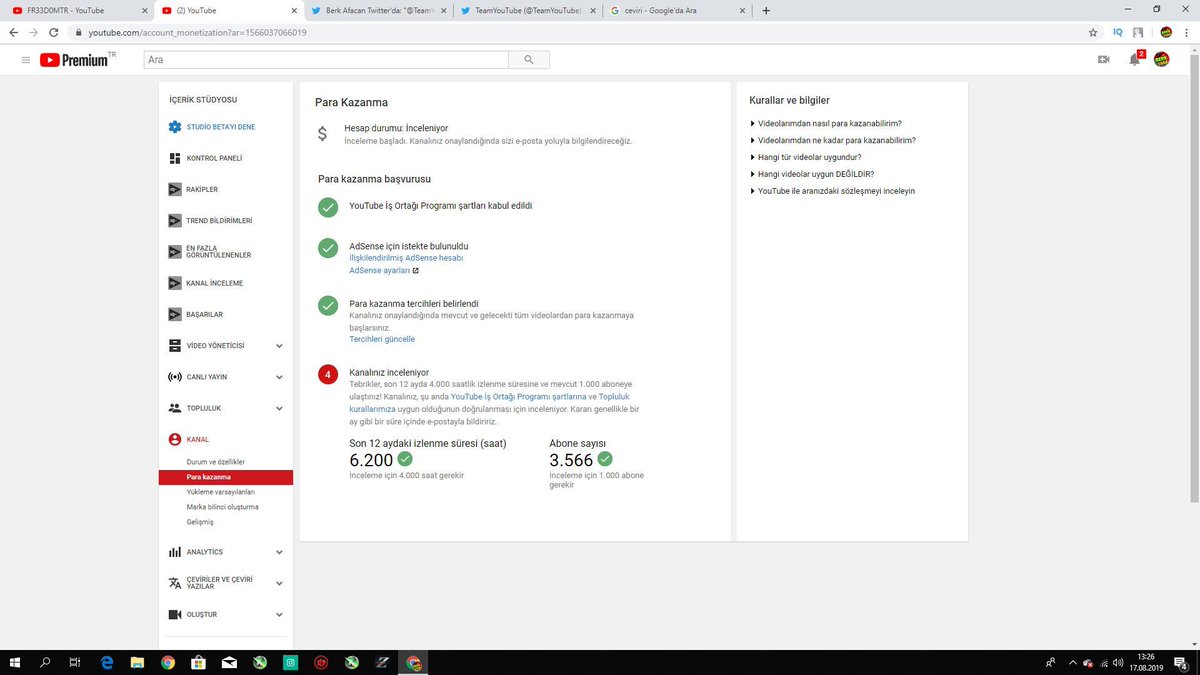The image size is (1200, 675).
Task: Open Microsoft Edge from the taskbar
Action: click(x=107, y=662)
